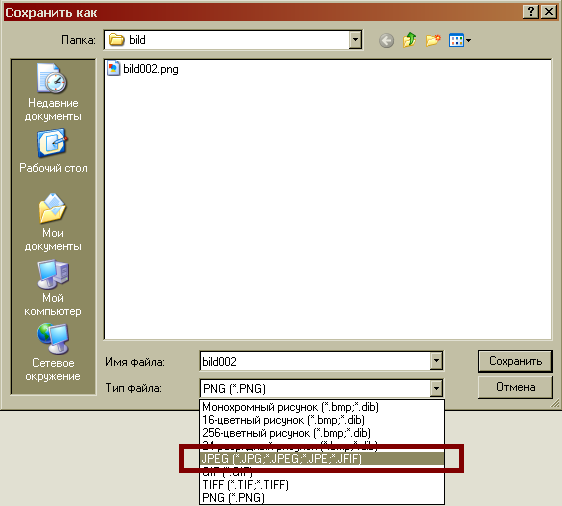Go to Рабочий стол location
The height and width of the screenshot is (506, 562).
pyautogui.click(x=53, y=151)
